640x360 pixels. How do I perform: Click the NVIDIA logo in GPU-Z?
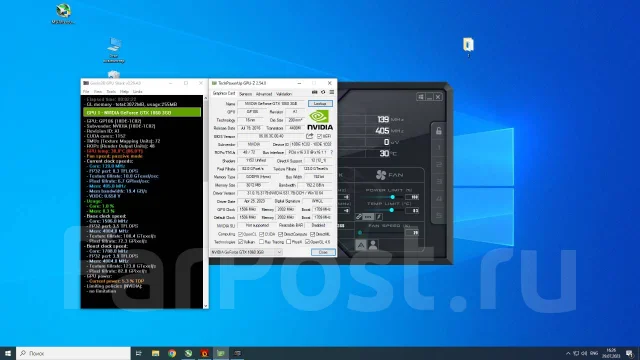(x=320, y=120)
